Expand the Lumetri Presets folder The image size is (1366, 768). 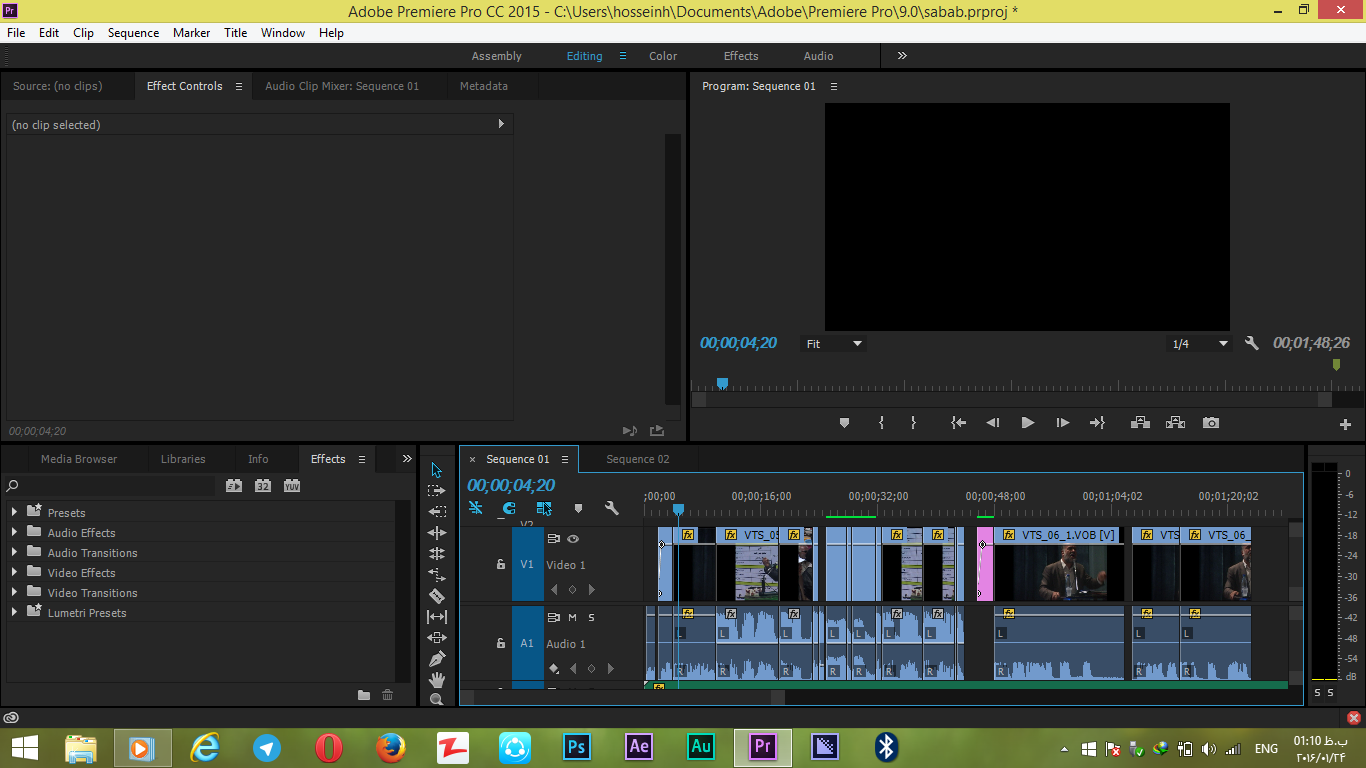pyautogui.click(x=14, y=612)
